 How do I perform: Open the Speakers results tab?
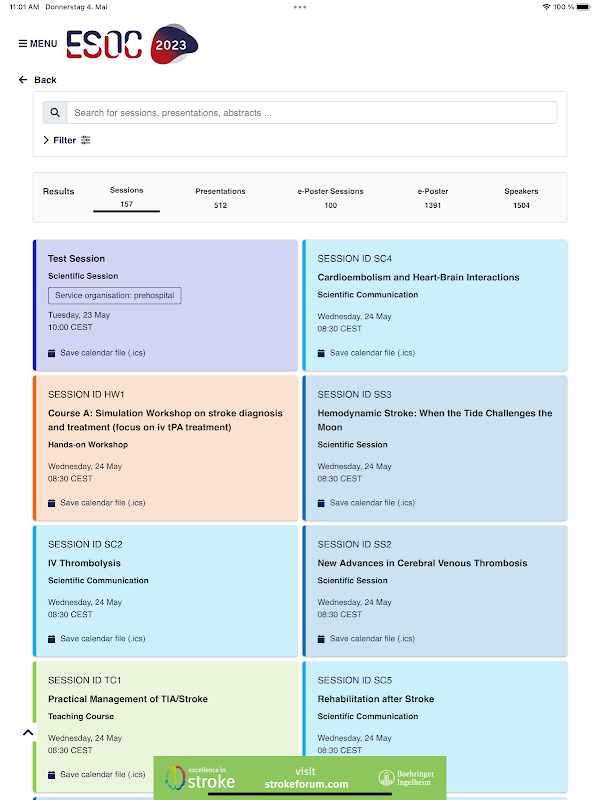pyautogui.click(x=521, y=197)
